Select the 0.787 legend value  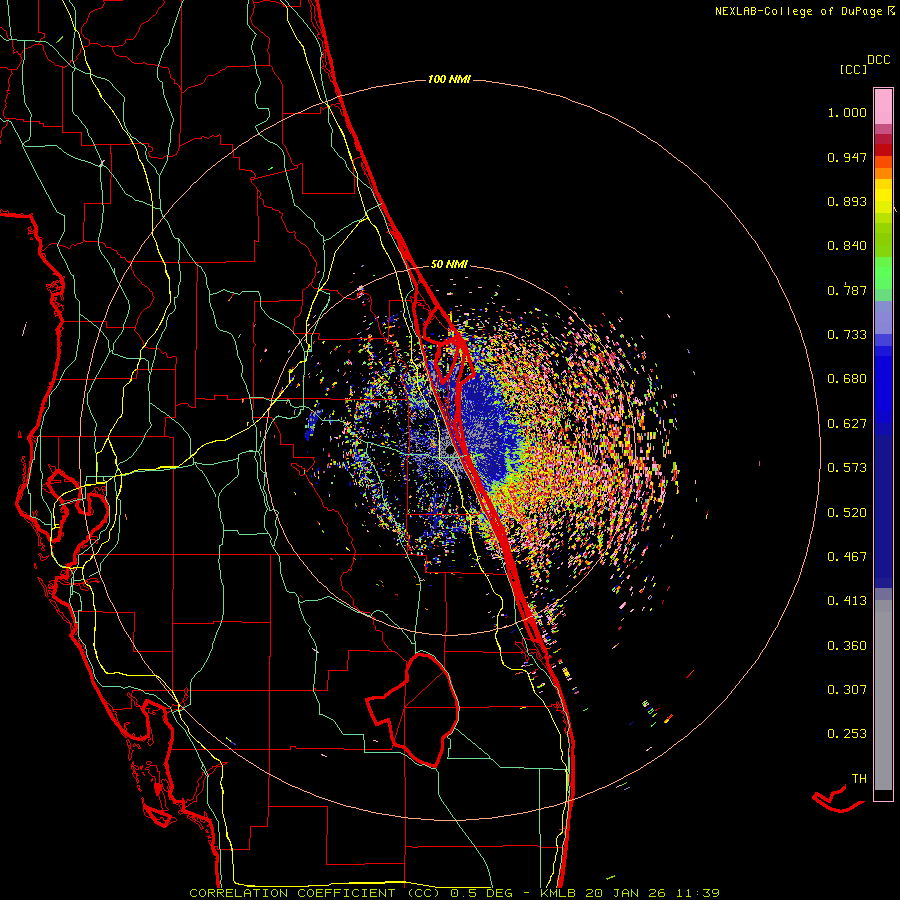point(847,290)
